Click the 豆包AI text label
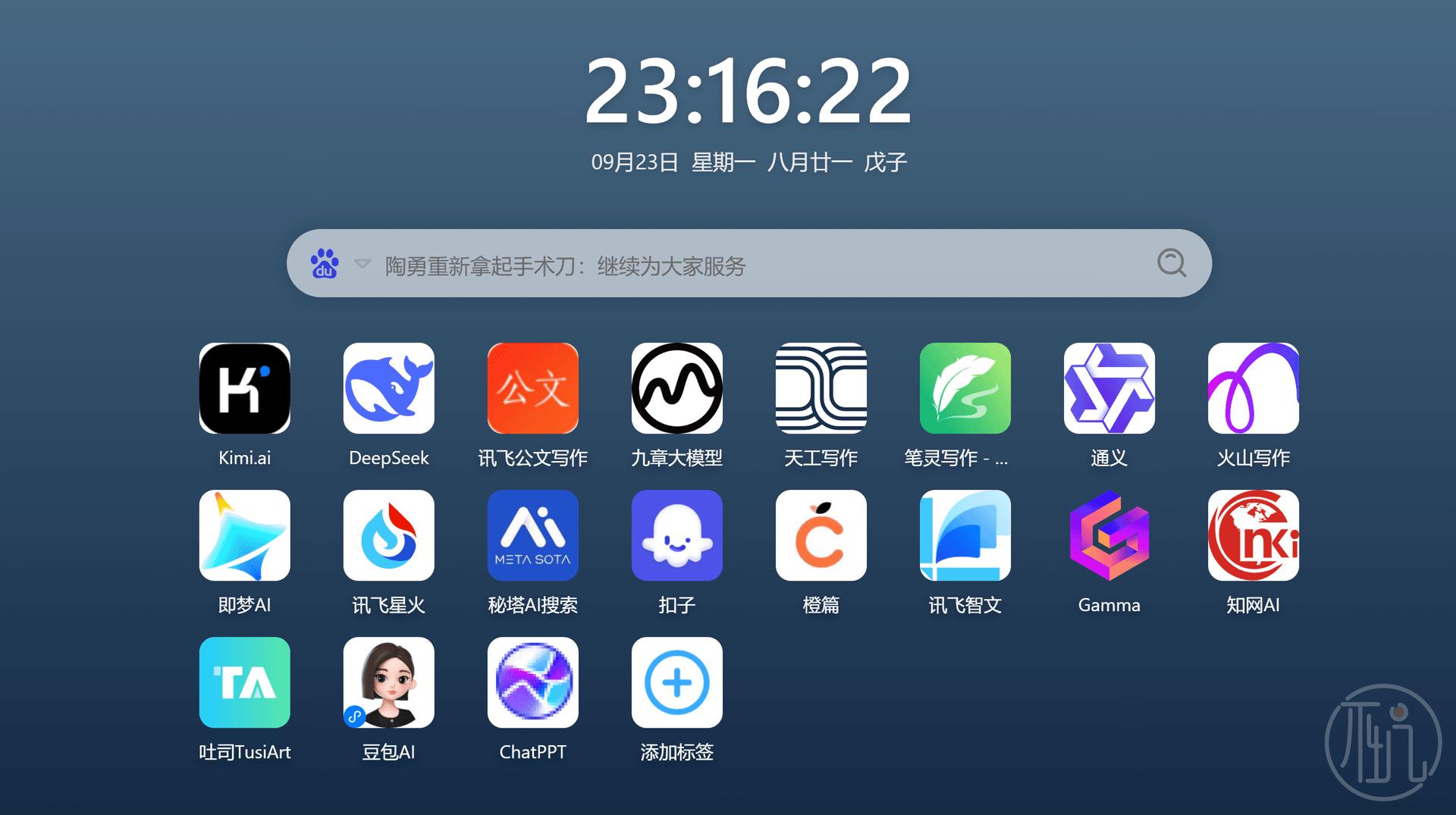This screenshot has height=815, width=1456. pos(388,752)
